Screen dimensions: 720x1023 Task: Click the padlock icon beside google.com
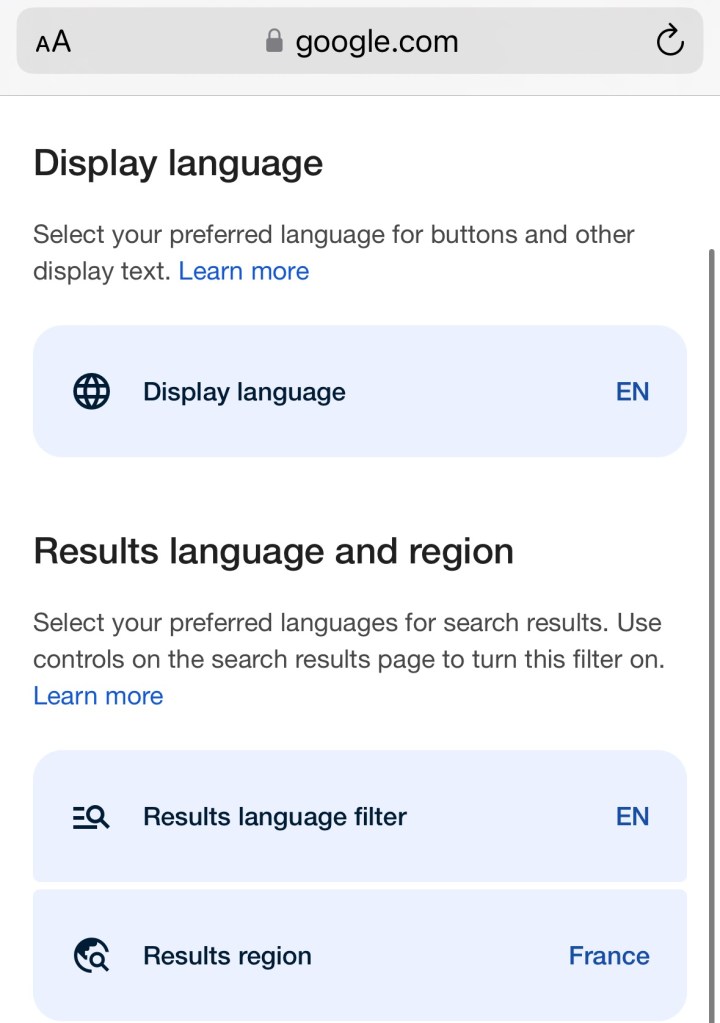pos(274,41)
